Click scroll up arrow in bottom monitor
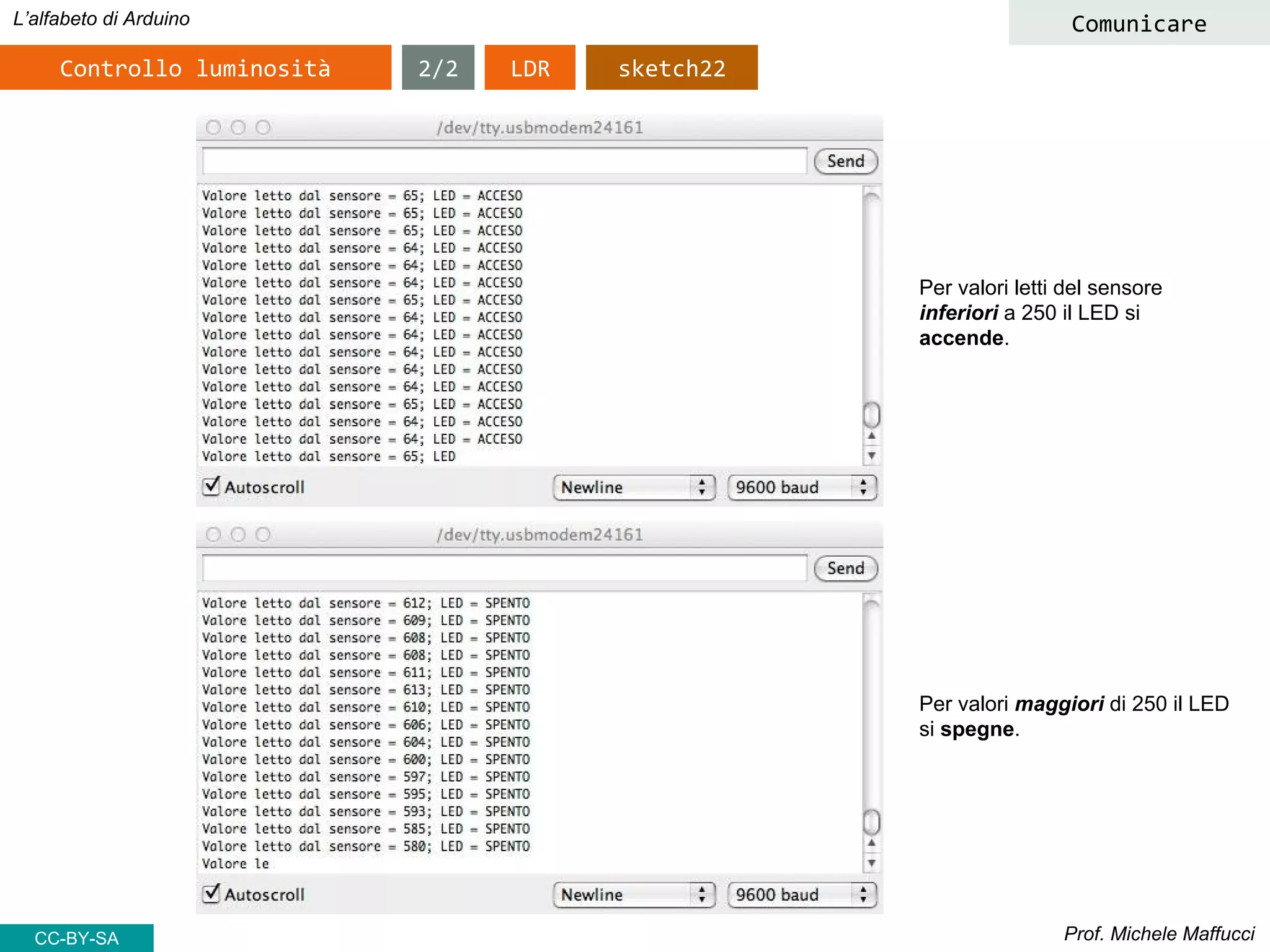This screenshot has width=1270, height=952. pos(871,844)
